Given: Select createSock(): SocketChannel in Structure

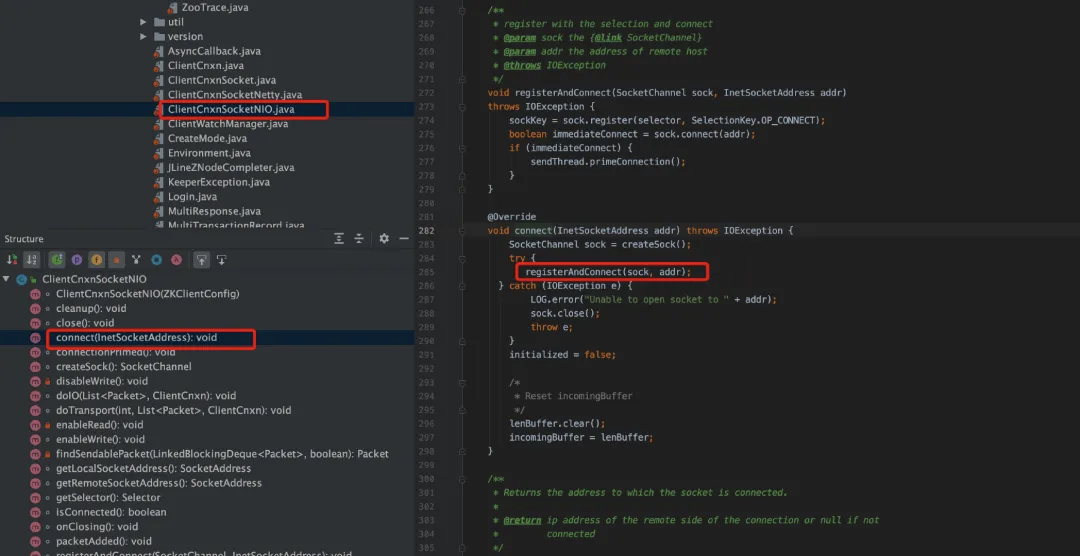Looking at the screenshot, I should [123, 367].
